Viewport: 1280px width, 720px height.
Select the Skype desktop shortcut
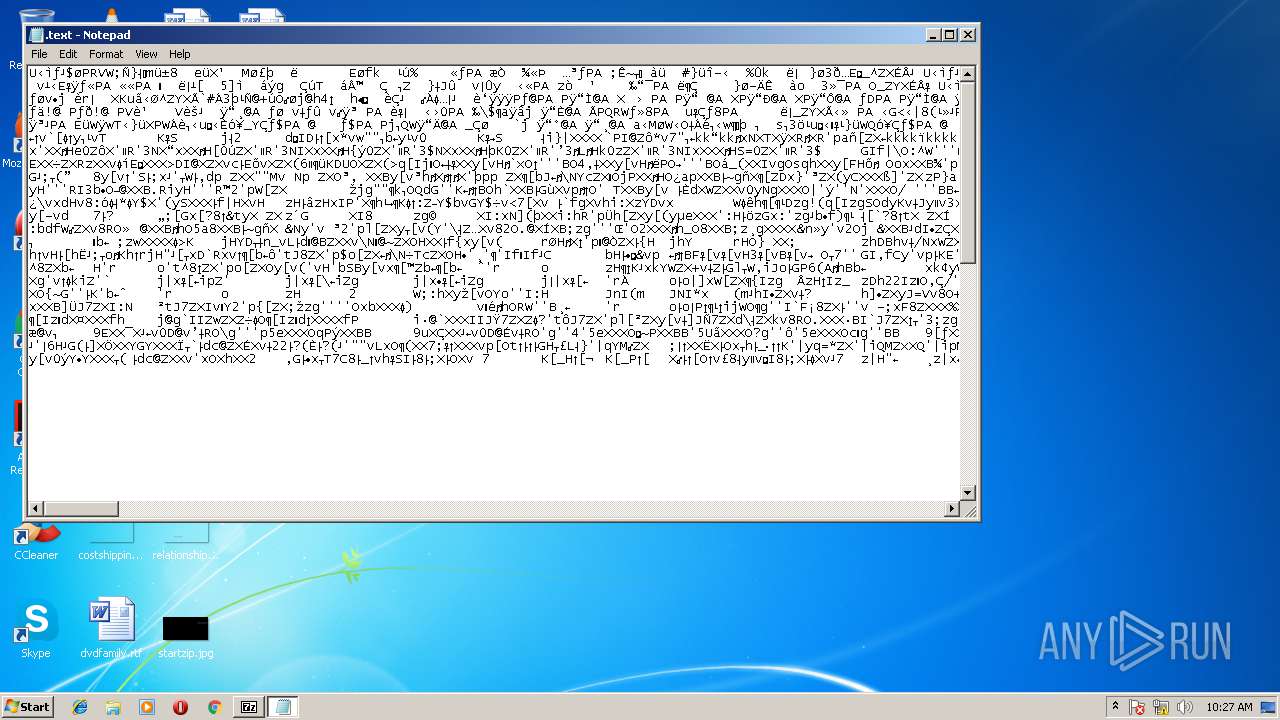click(x=35, y=630)
